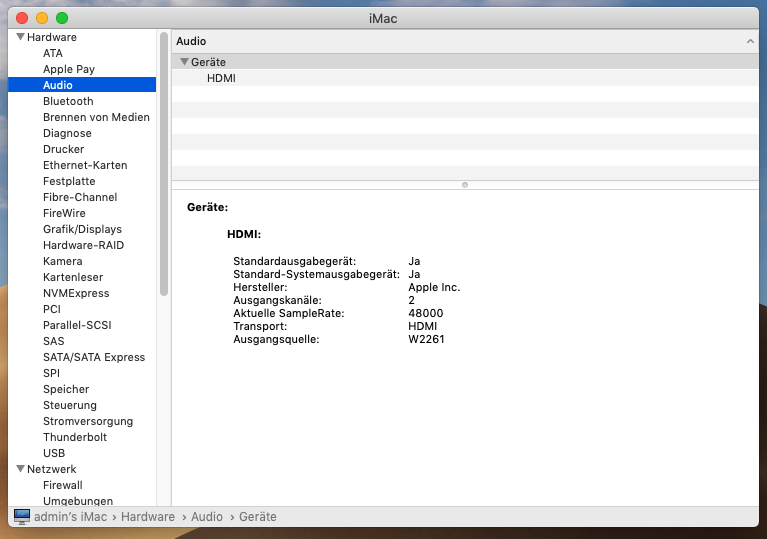Show Ethernet-Karten information
Viewport: 767px width, 539px height.
tap(85, 165)
